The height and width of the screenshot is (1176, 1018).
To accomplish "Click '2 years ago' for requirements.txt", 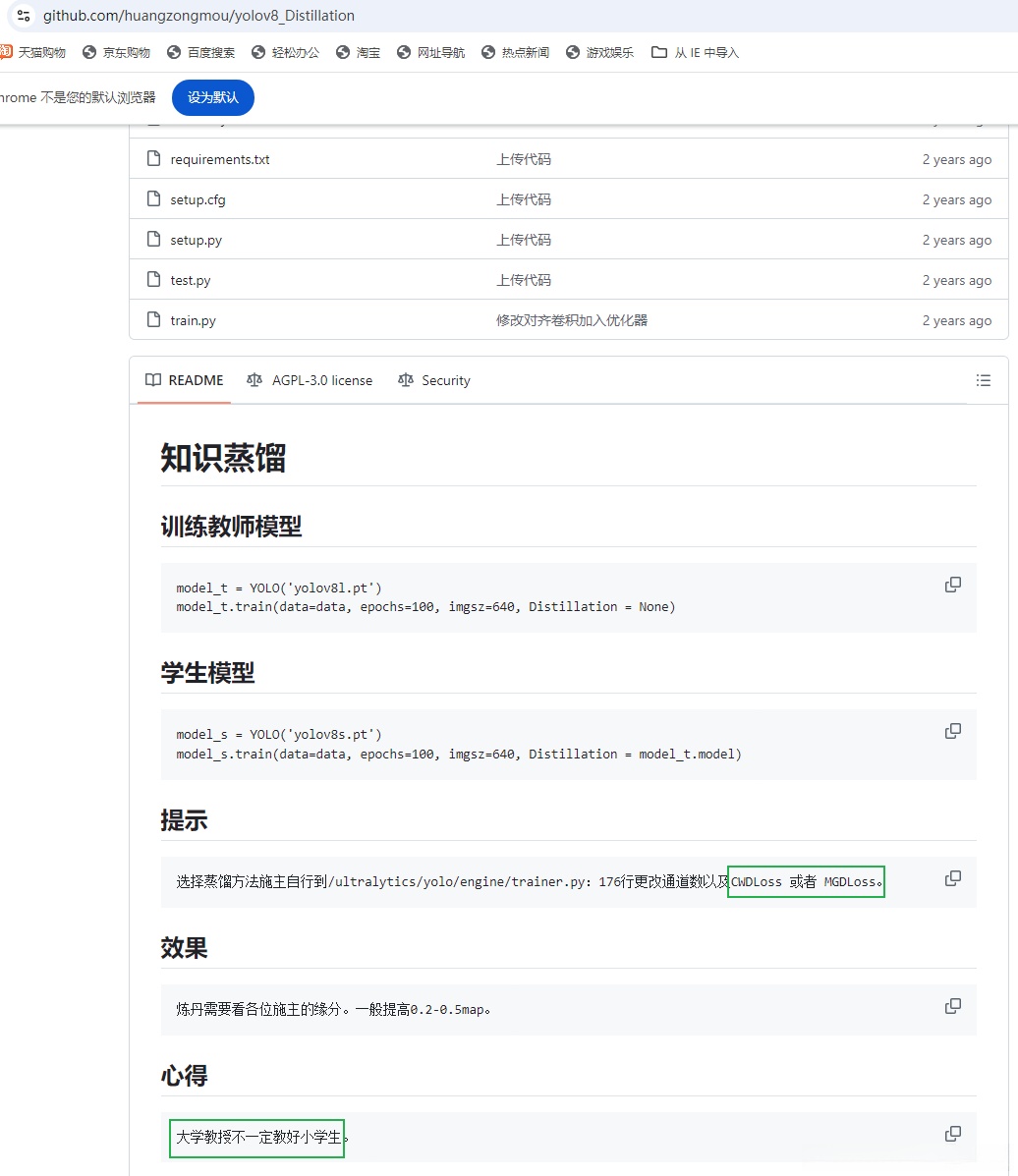I will point(956,160).
